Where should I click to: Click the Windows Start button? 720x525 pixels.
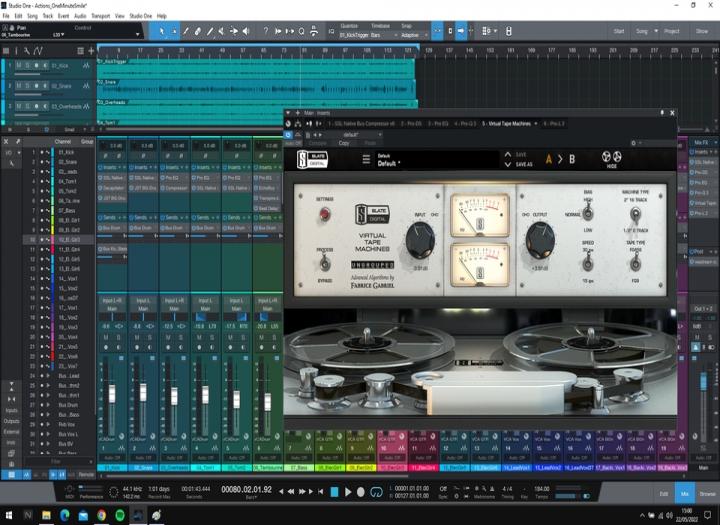click(x=9, y=515)
